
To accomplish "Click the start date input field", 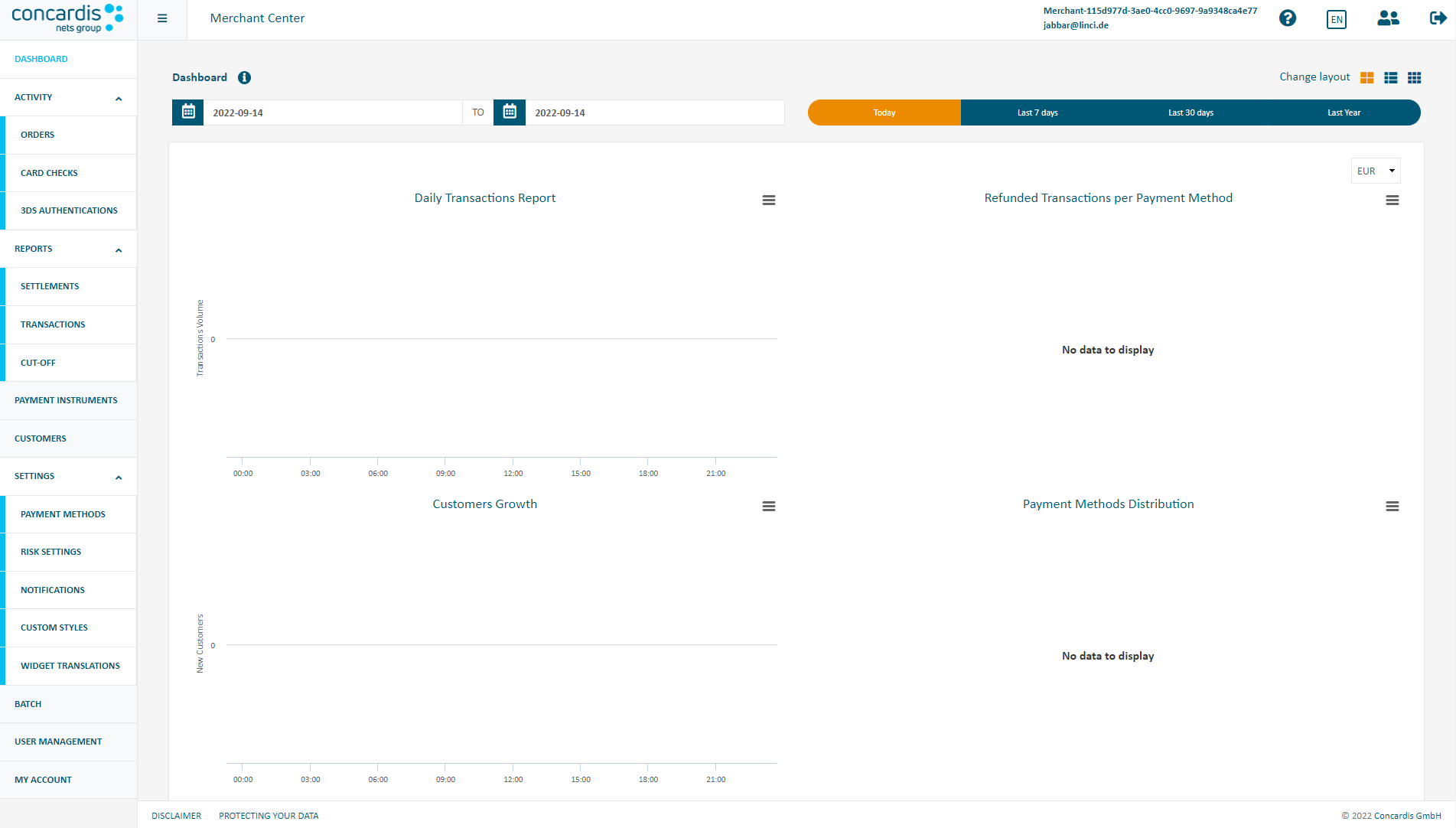I will (x=333, y=112).
